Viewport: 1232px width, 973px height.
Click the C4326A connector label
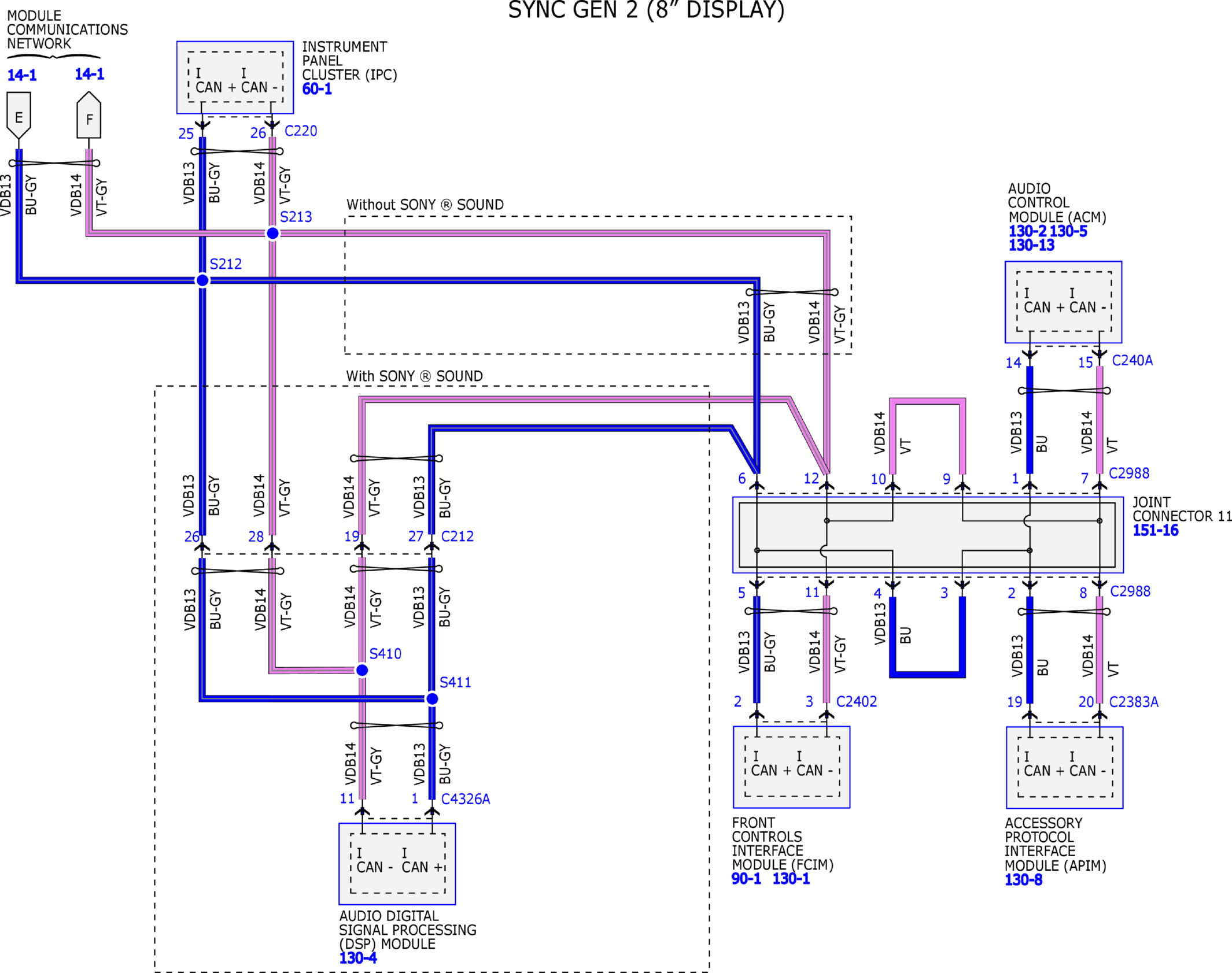tap(465, 799)
